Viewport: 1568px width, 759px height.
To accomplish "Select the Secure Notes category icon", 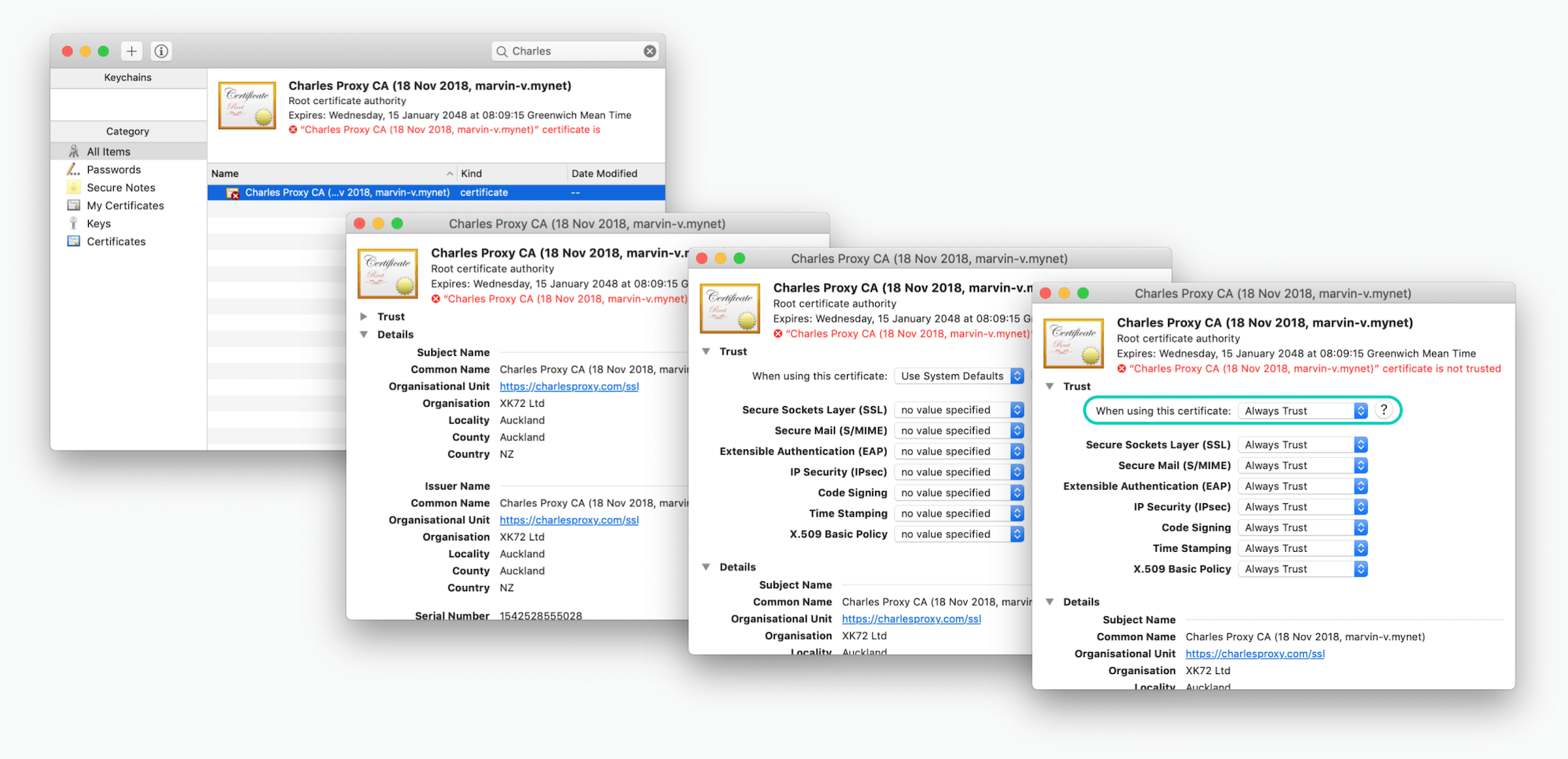I will 74,187.
